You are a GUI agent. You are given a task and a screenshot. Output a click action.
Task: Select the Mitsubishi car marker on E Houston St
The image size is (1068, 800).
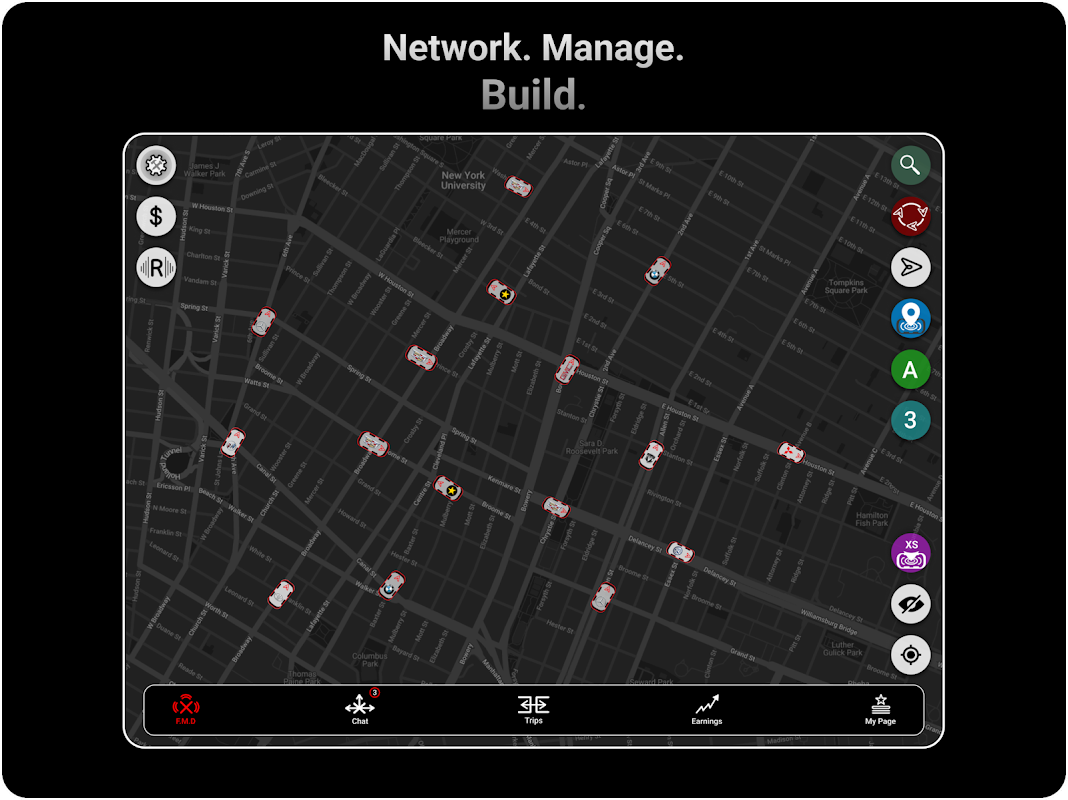tap(791, 452)
